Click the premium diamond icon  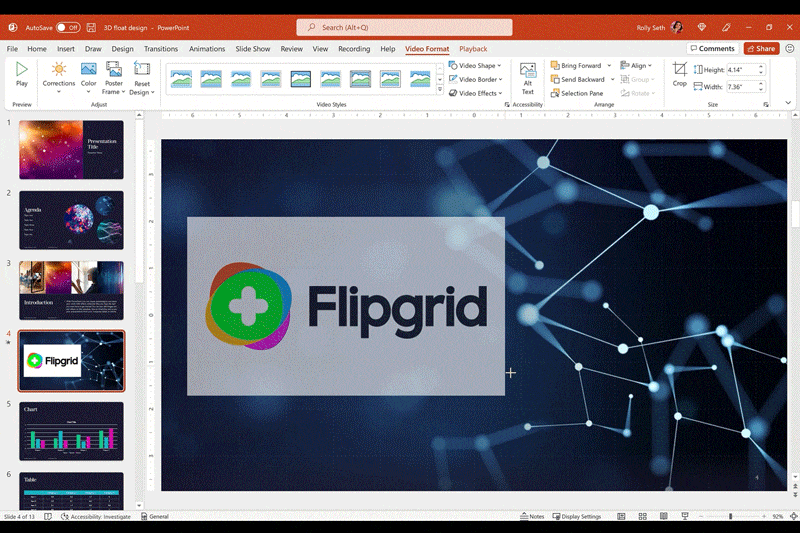(x=702, y=28)
